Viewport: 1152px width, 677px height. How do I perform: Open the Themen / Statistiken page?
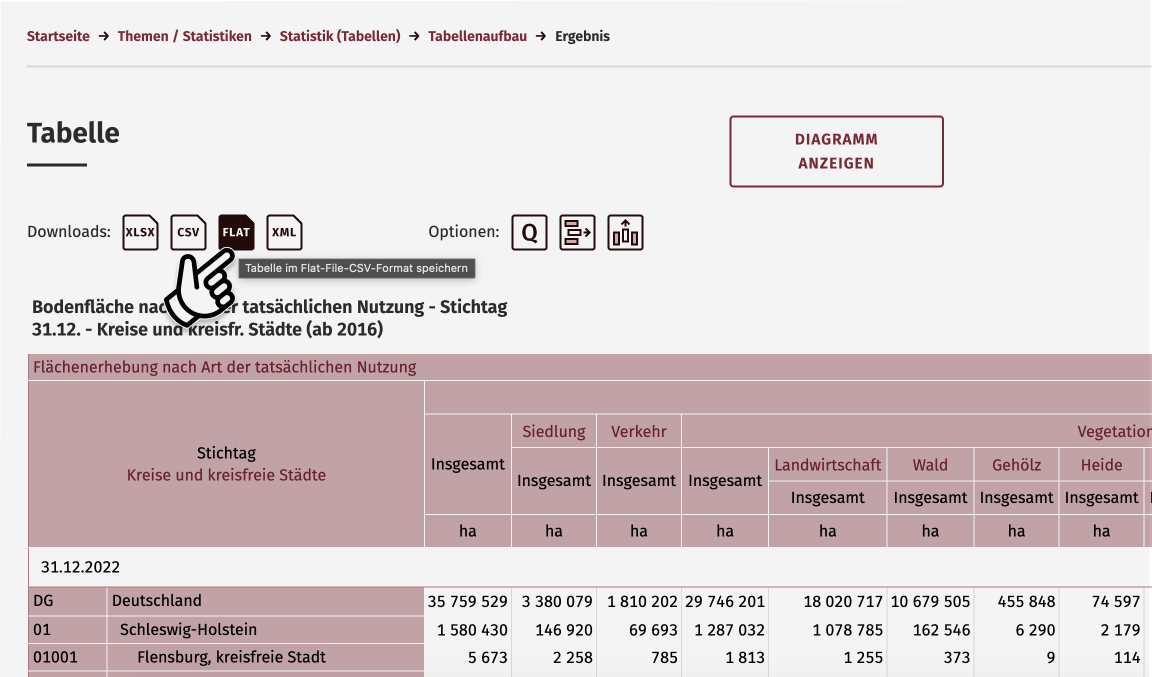184,36
